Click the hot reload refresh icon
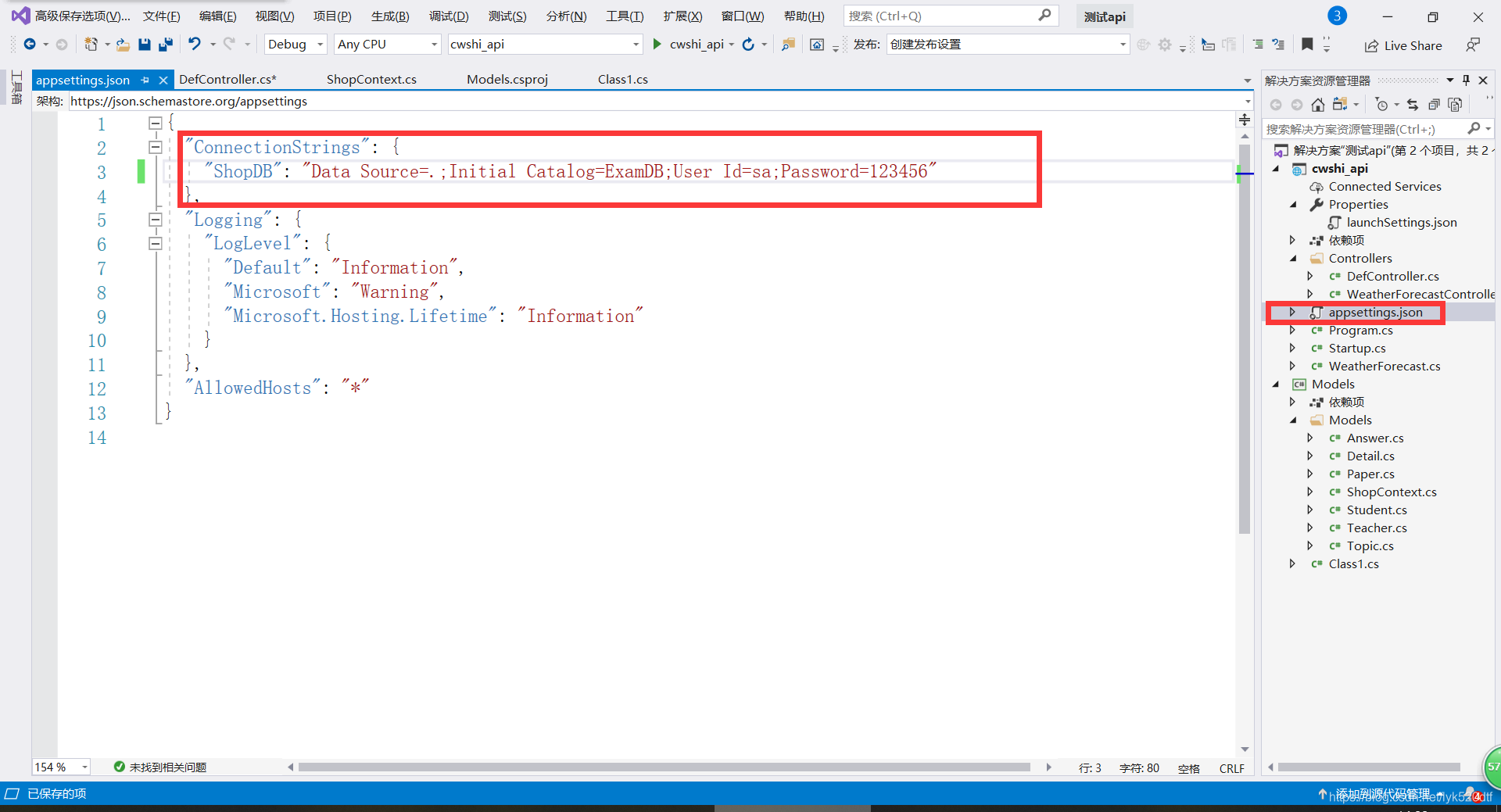 748,45
